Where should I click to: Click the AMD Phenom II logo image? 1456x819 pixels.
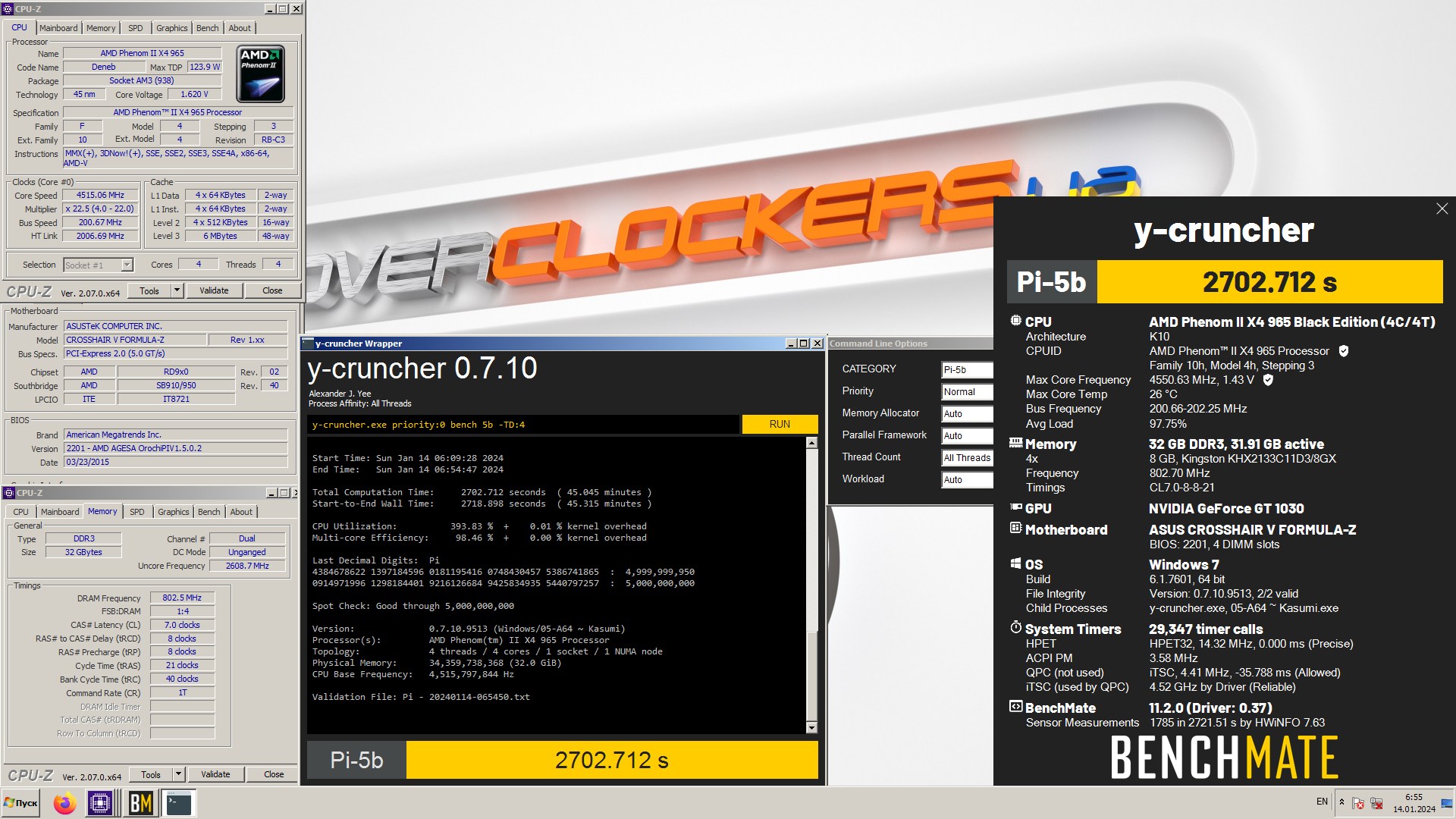260,74
